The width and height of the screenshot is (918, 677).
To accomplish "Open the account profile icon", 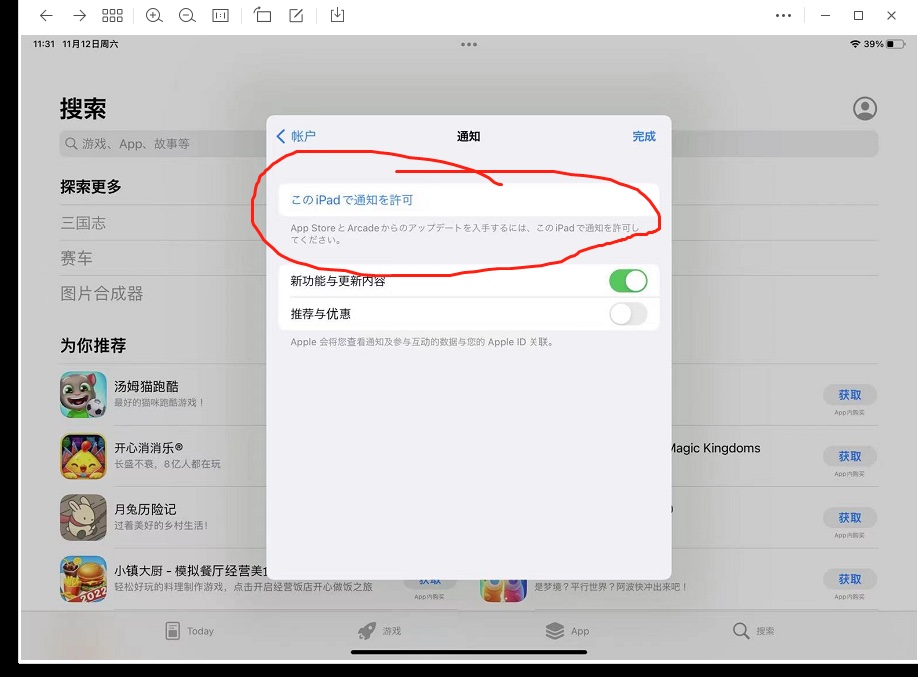I will click(865, 109).
